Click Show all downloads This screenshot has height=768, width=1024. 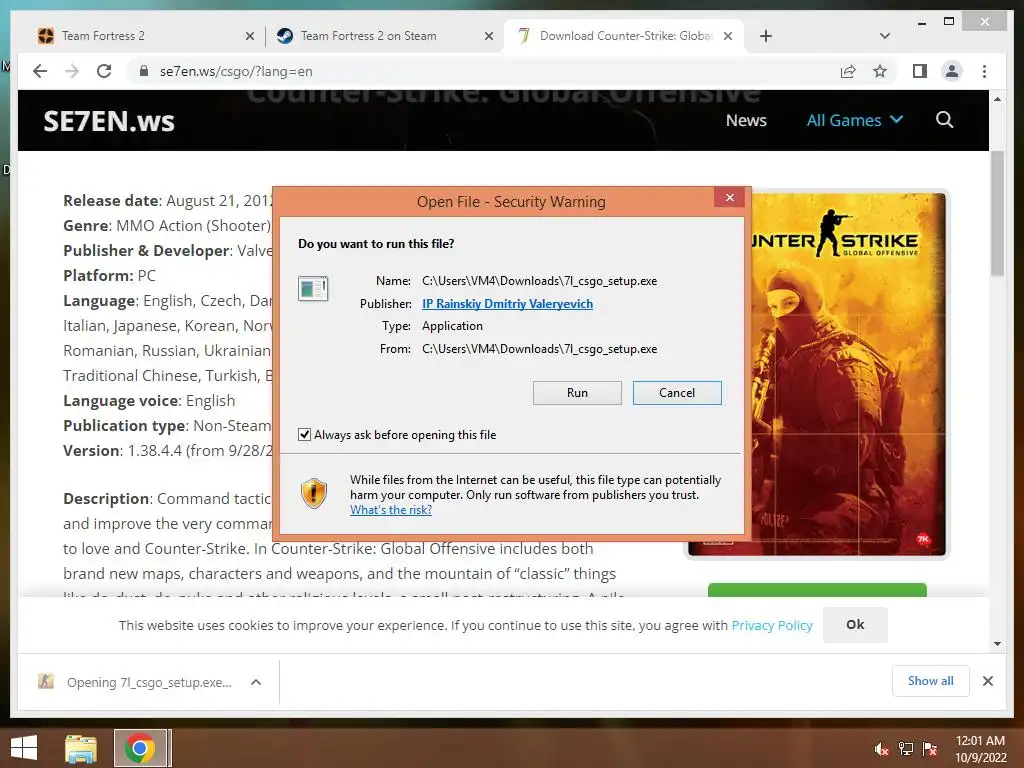tap(930, 680)
